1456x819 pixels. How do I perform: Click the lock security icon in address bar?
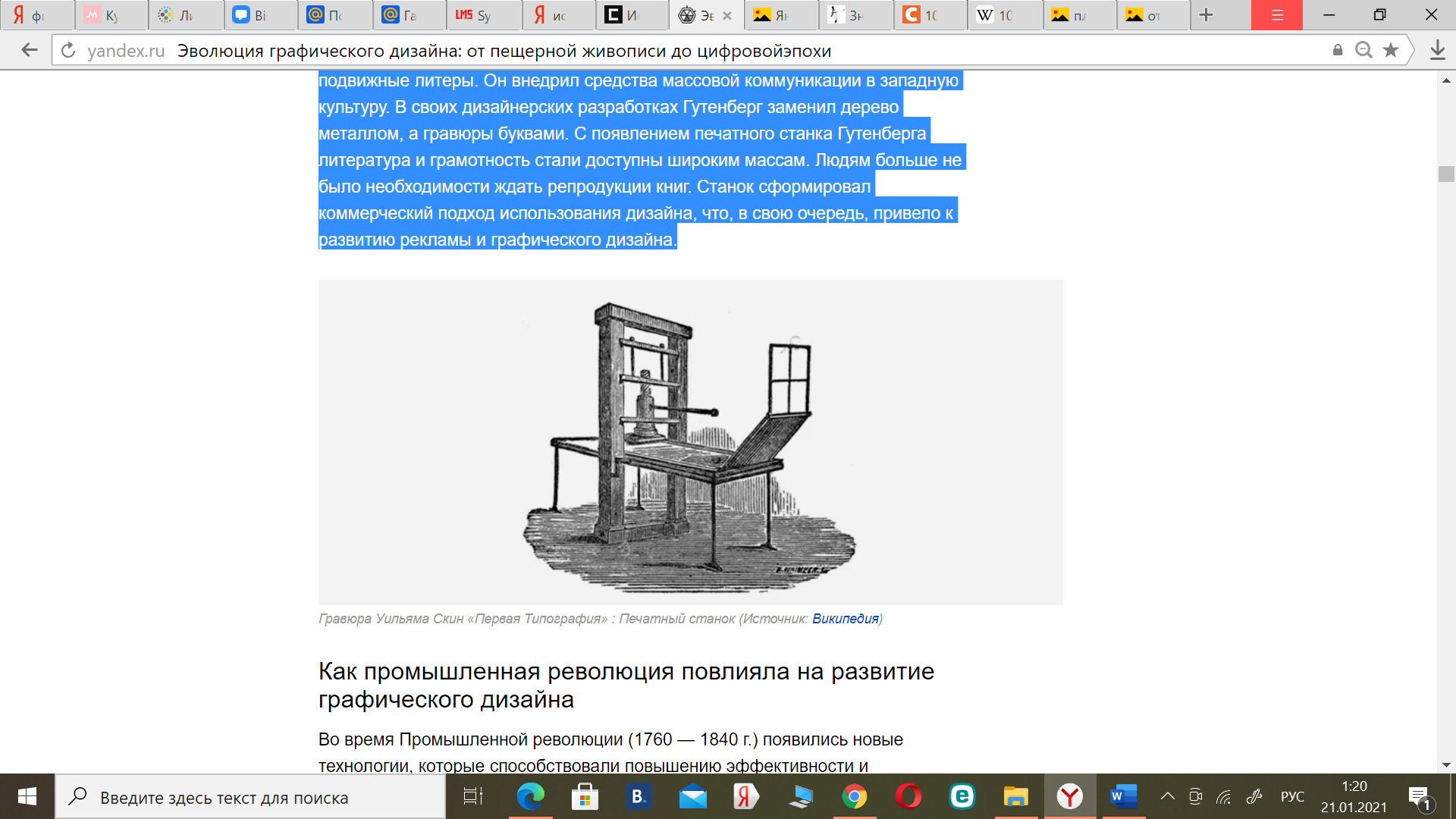point(1338,50)
